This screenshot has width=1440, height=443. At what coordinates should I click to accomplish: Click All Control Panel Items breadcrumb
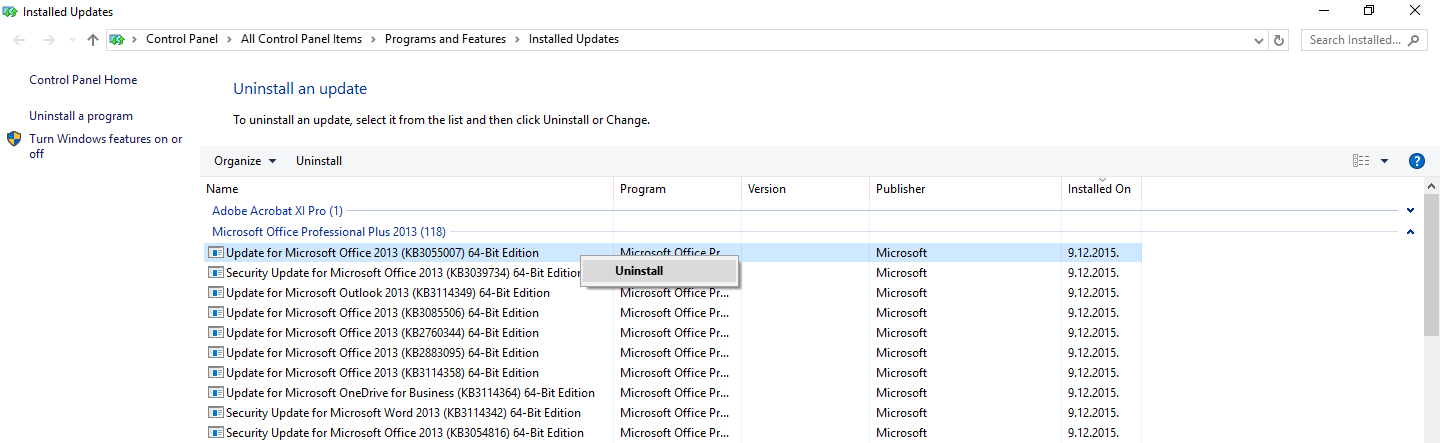point(301,40)
